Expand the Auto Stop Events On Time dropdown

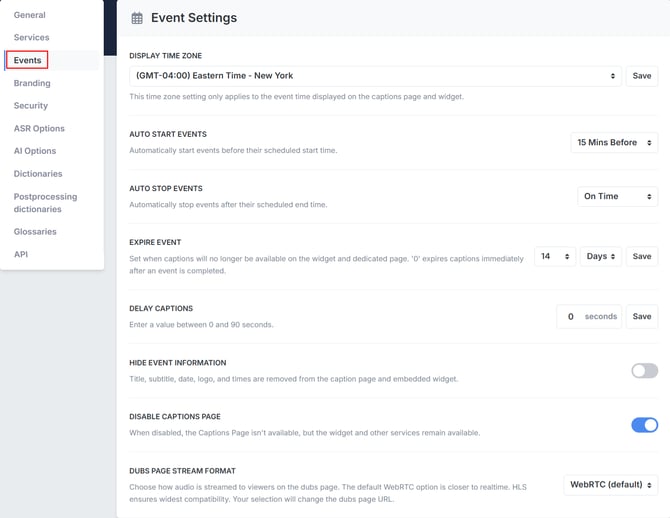618,197
